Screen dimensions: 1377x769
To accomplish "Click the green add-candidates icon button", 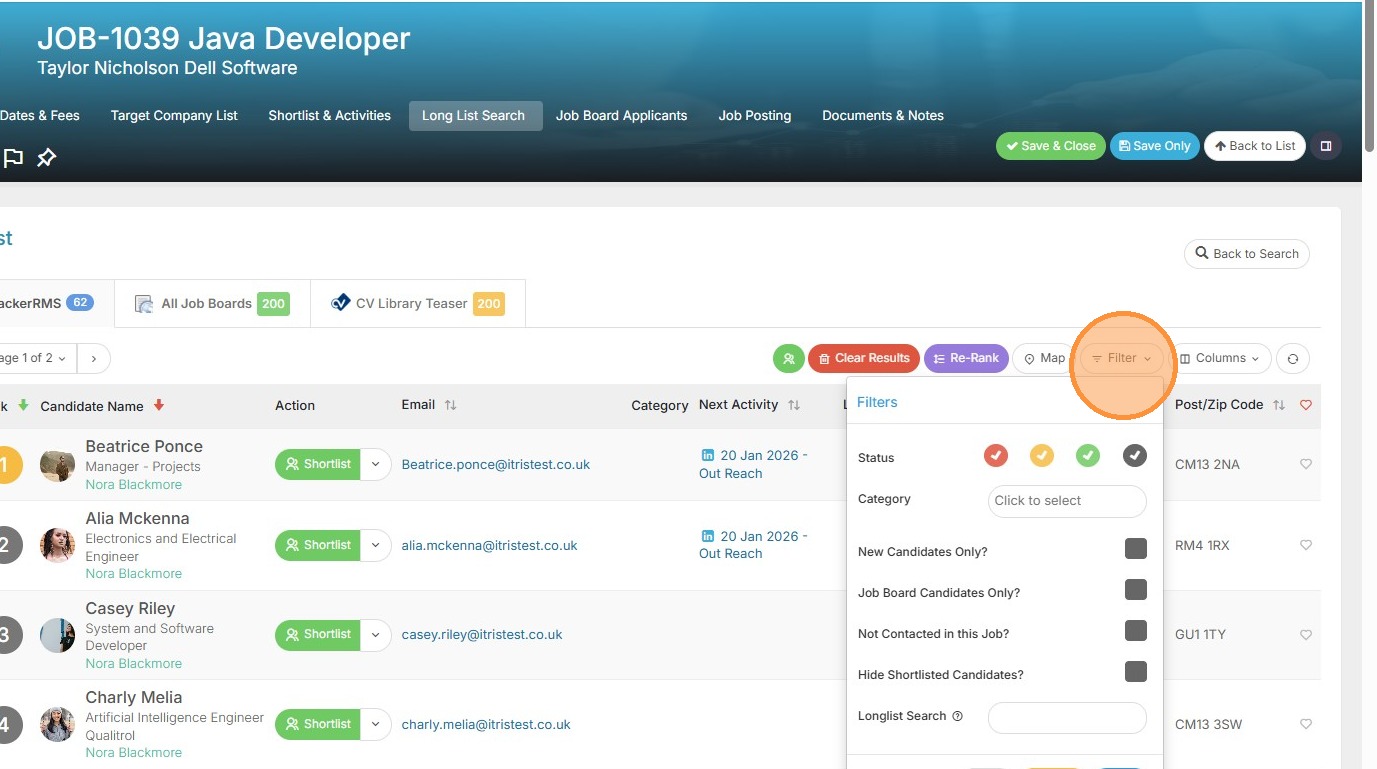I will 789,358.
